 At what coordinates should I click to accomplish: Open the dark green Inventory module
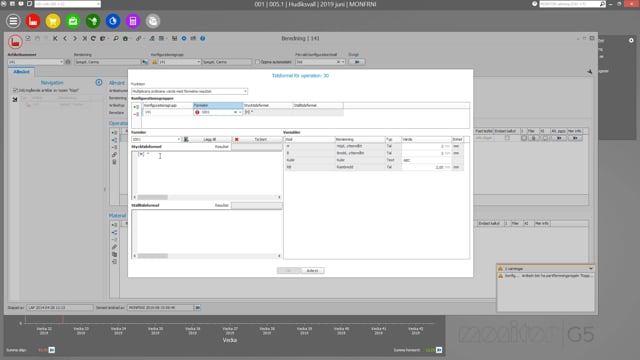click(x=93, y=21)
